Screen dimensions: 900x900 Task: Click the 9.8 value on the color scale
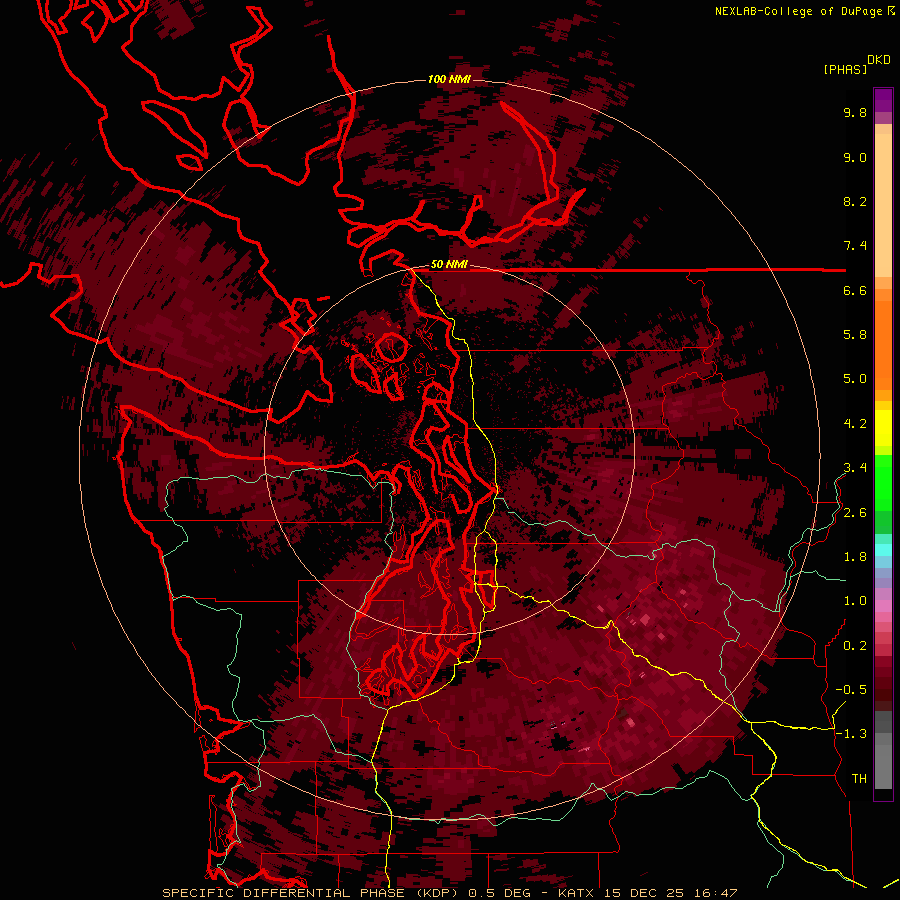855,112
